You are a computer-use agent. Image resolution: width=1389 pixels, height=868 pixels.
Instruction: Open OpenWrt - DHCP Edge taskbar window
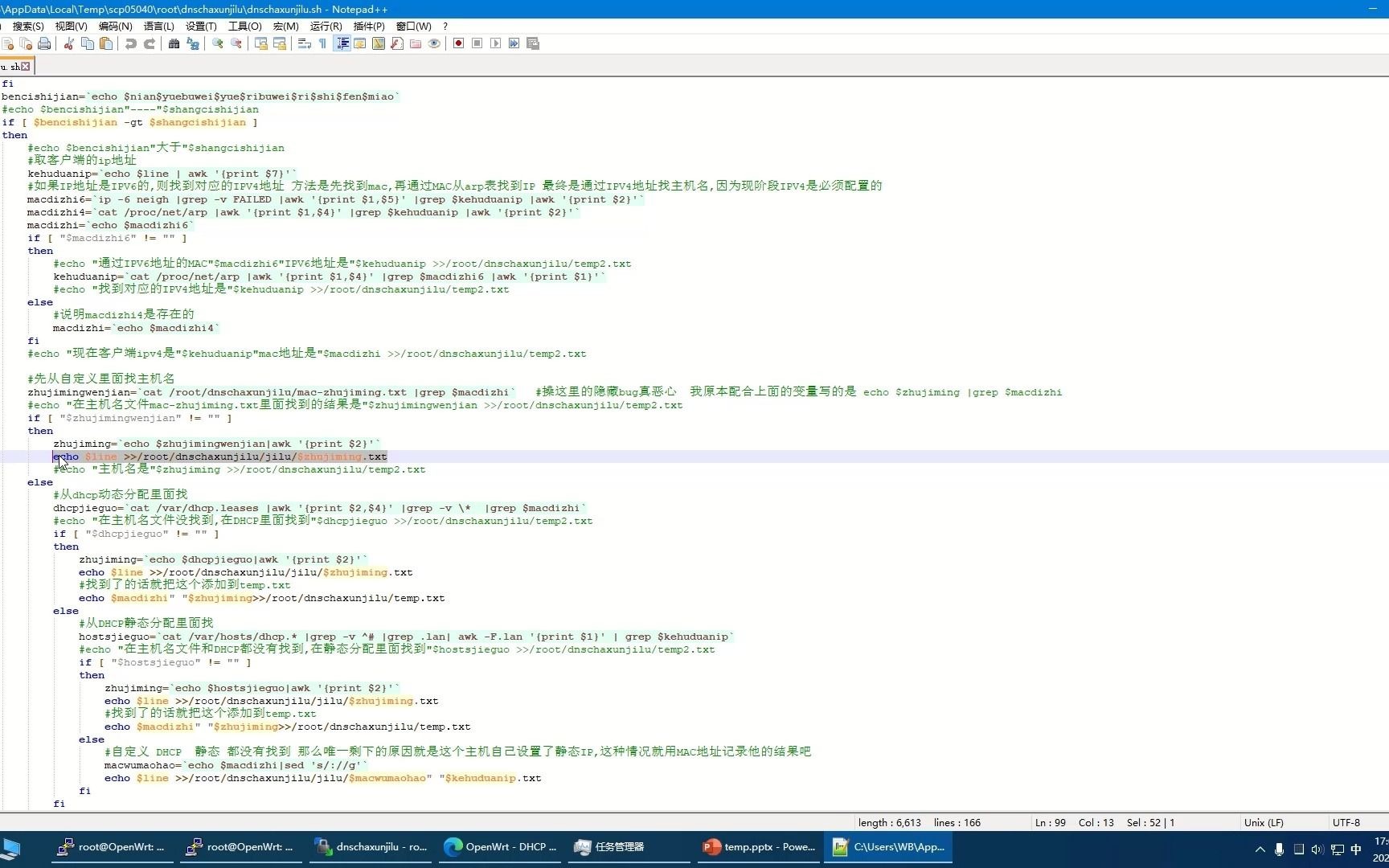pos(500,847)
